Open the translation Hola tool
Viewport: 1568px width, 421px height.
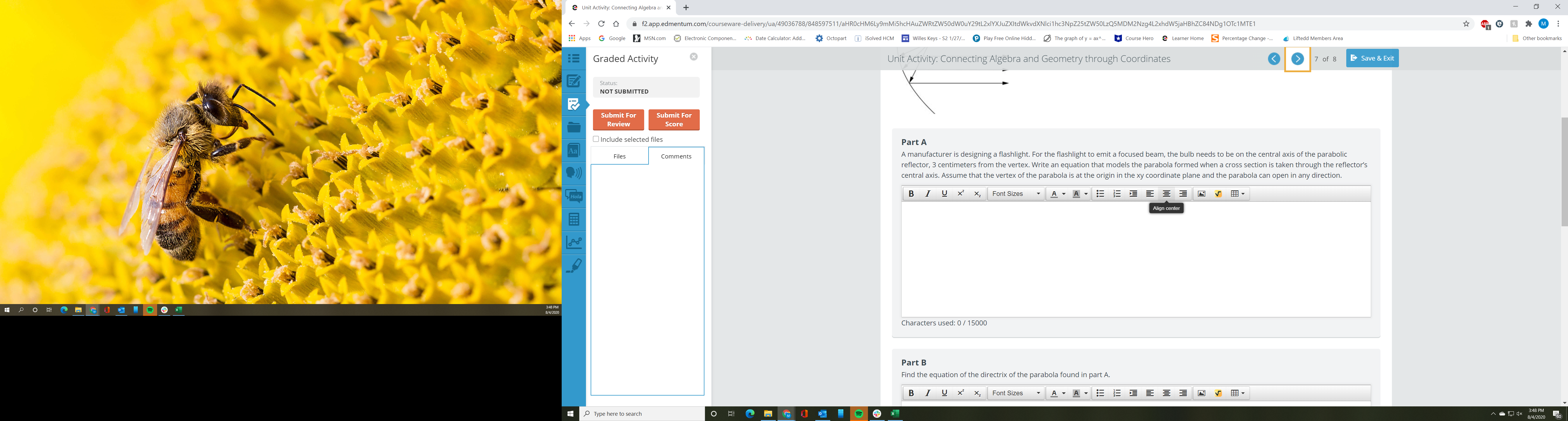point(573,196)
